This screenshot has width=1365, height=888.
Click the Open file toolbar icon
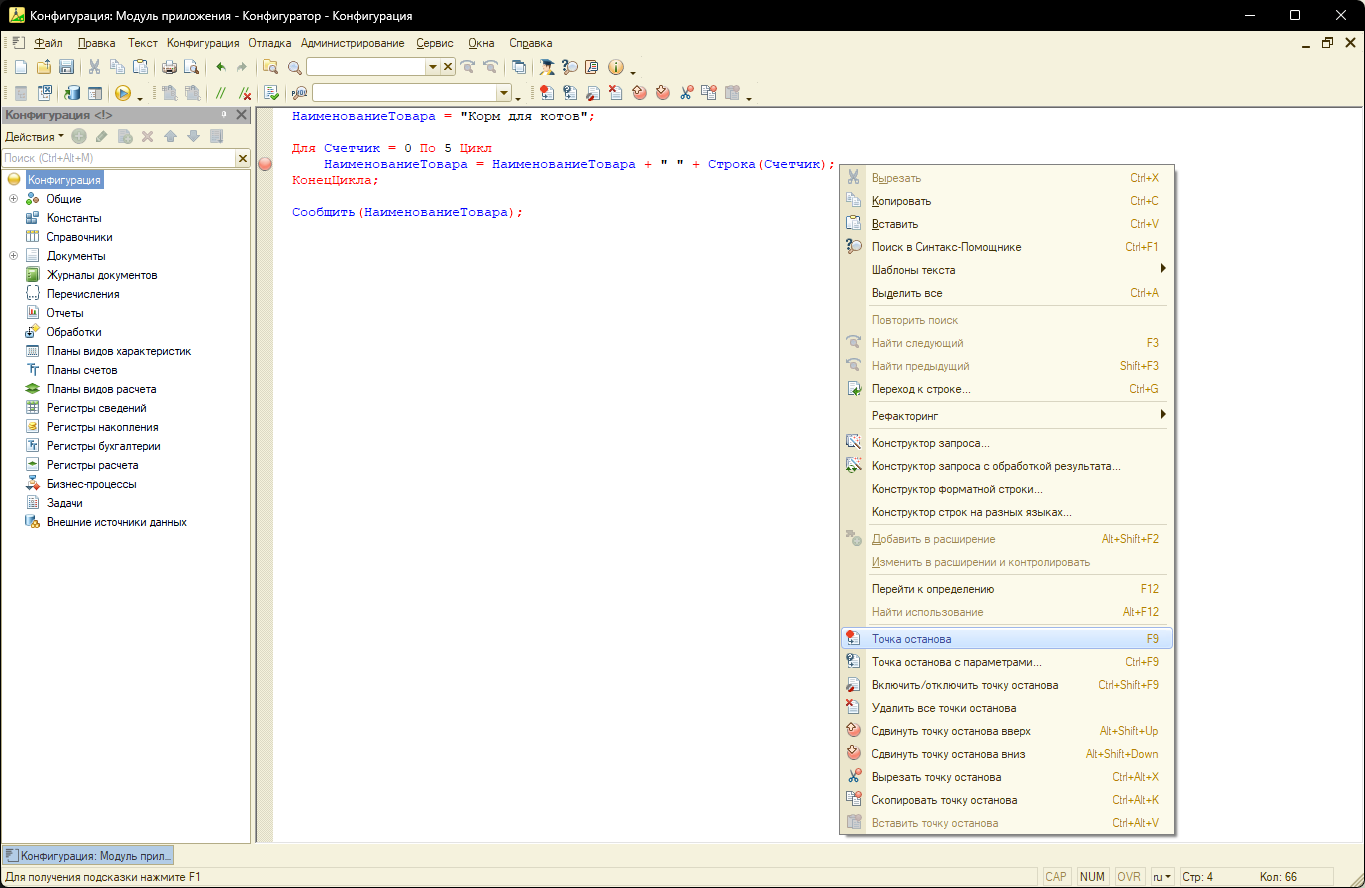coord(44,67)
